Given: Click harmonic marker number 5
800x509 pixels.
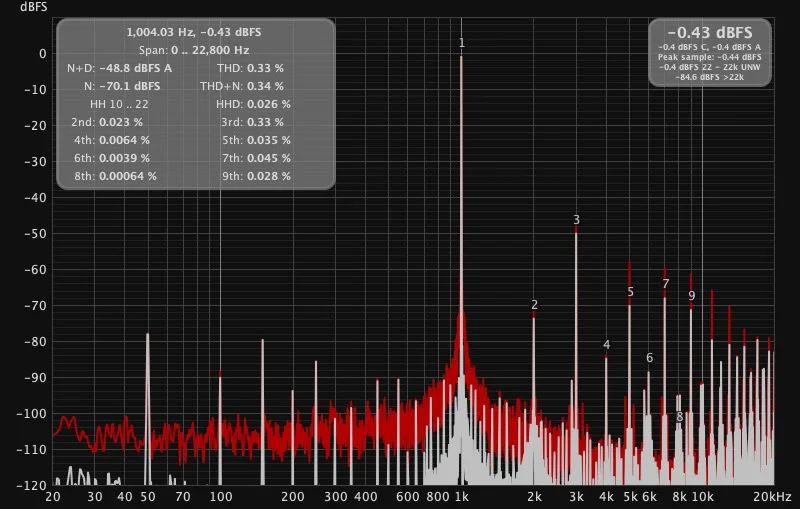Looking at the screenshot, I should [x=630, y=293].
